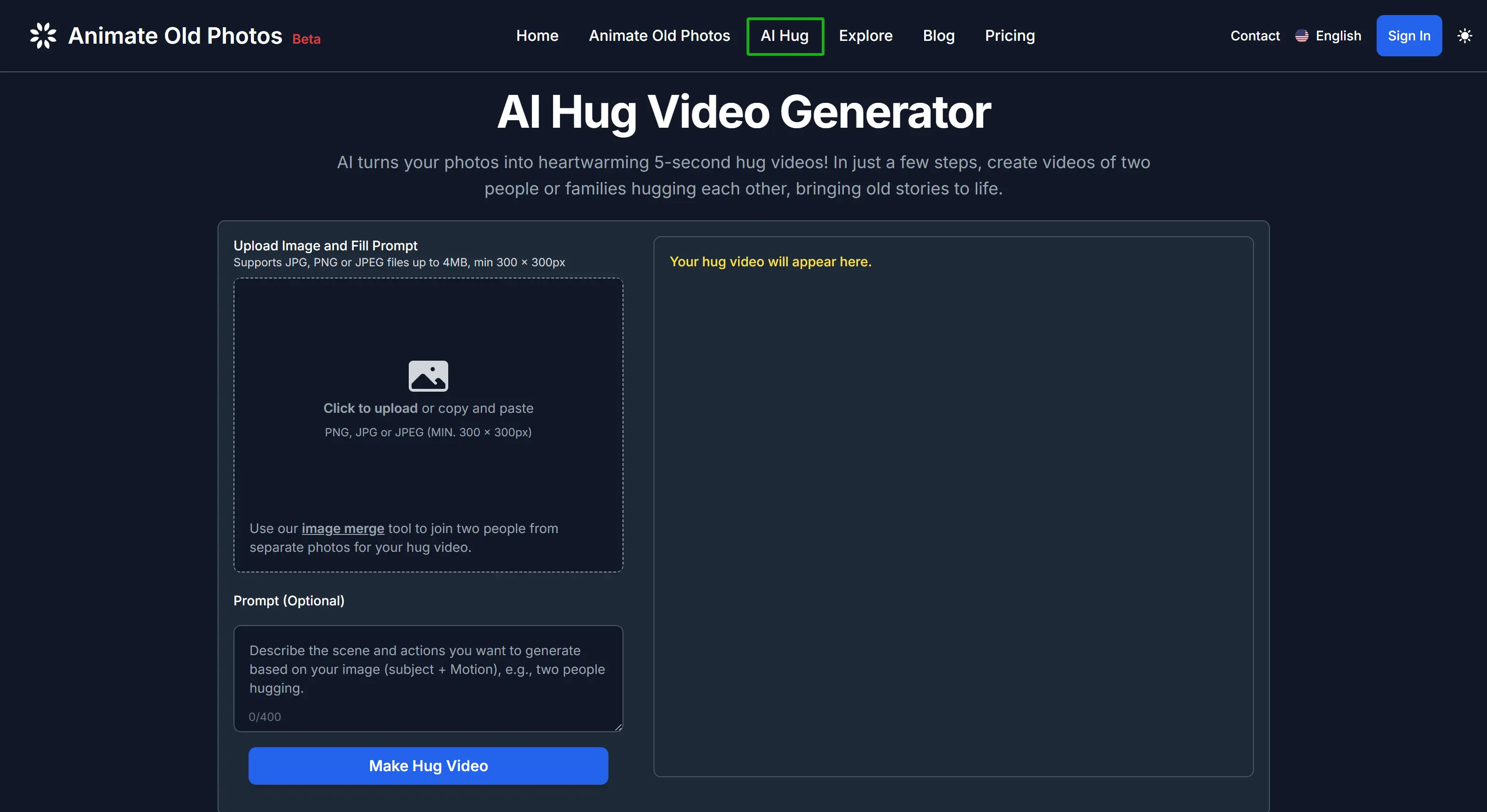1487x812 pixels.
Task: Click the image upload placeholder icon
Action: click(428, 374)
